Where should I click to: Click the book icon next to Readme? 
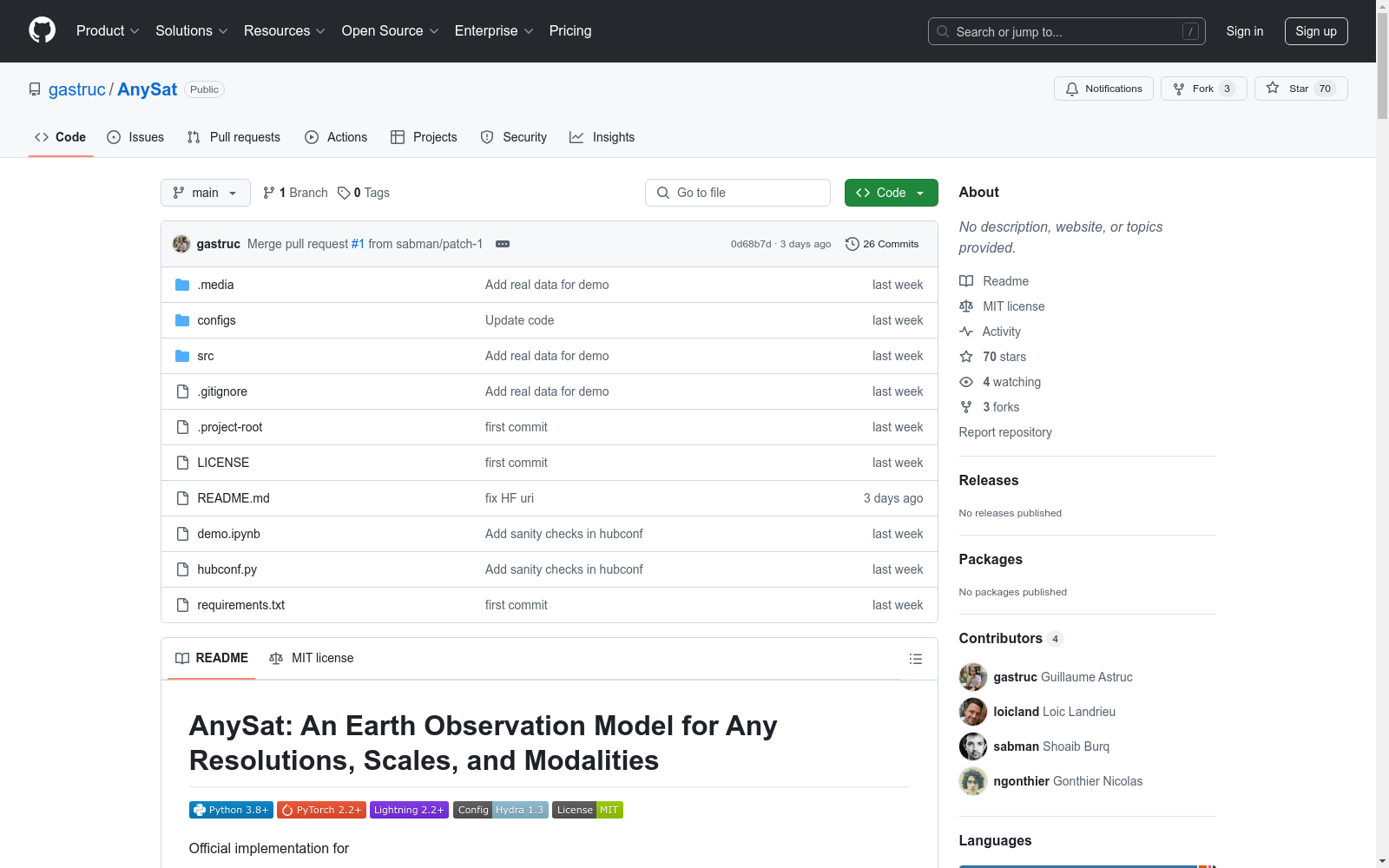(x=966, y=281)
